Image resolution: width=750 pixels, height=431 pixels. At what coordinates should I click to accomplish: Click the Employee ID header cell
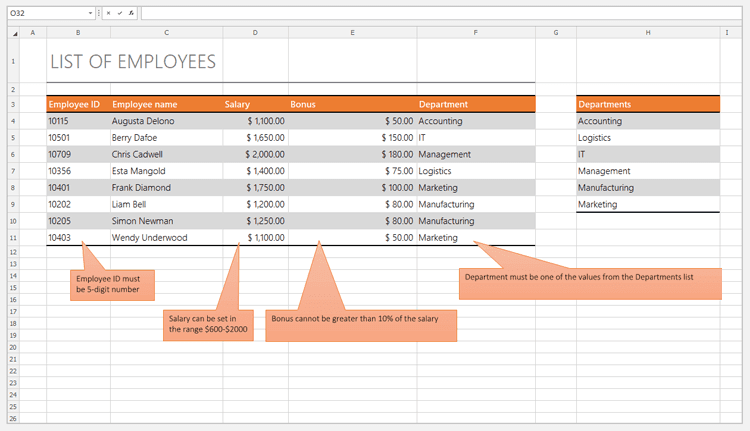[78, 104]
